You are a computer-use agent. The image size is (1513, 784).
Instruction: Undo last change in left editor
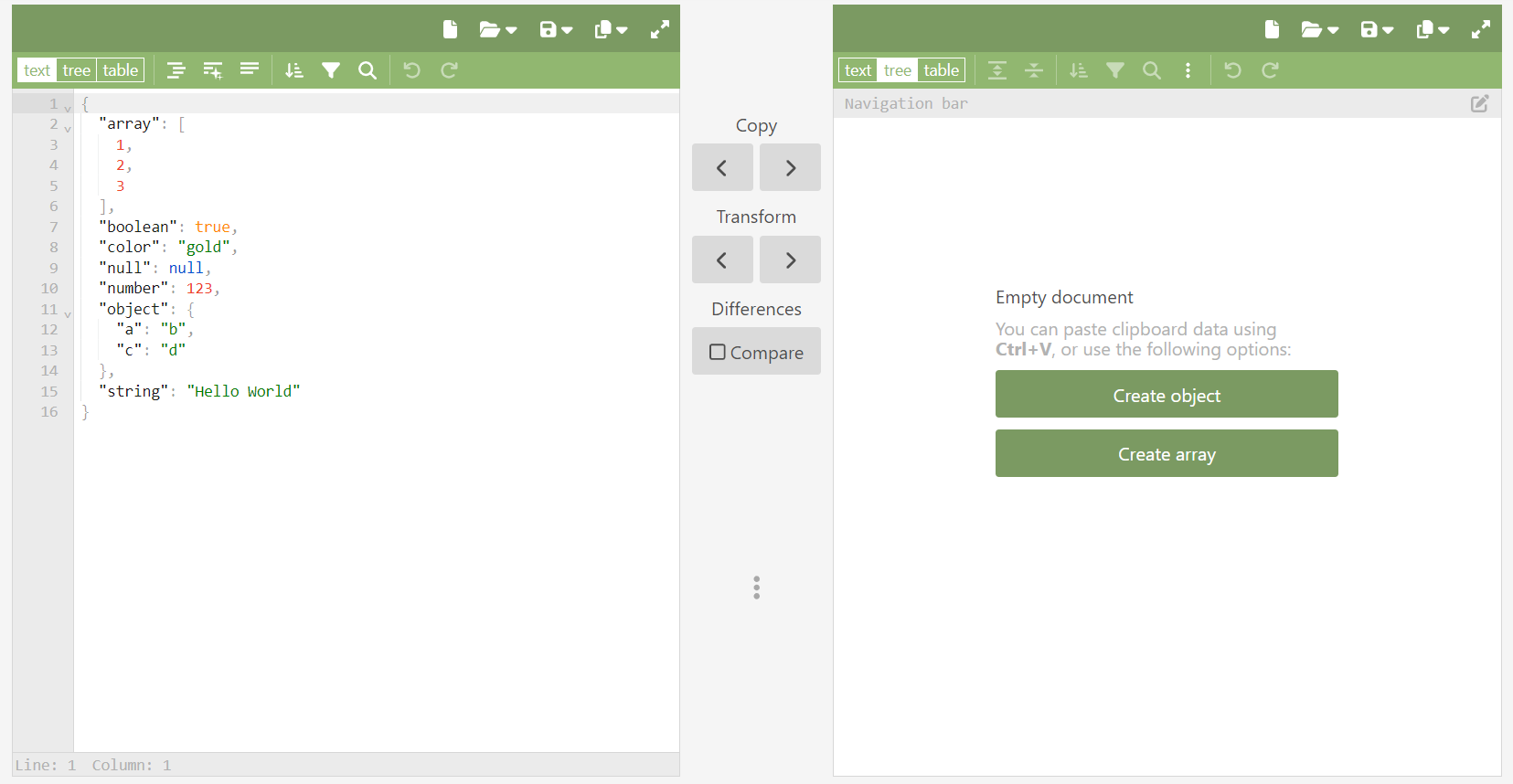(412, 70)
